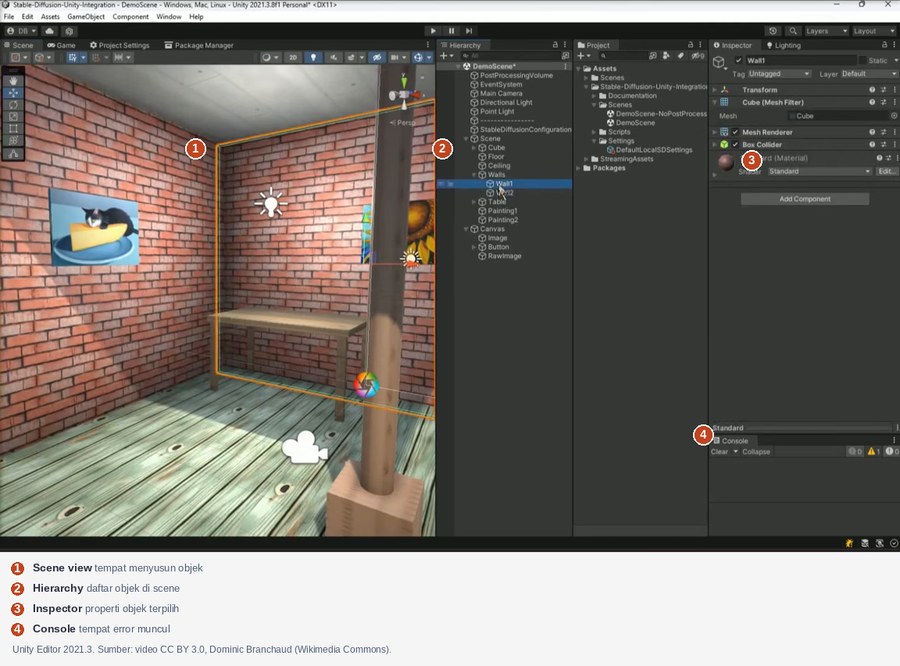Select the Rect tool

13,129
